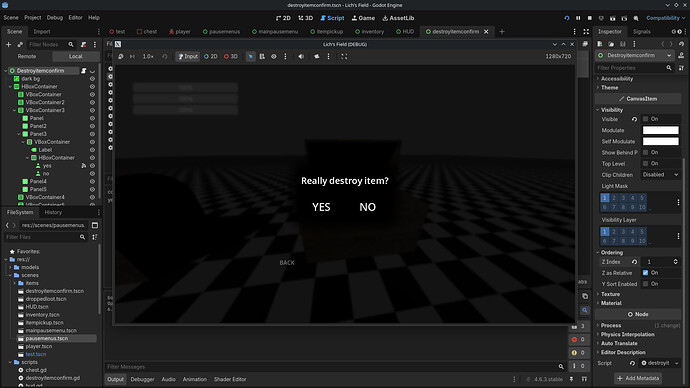Open the Project menu
The image size is (690, 388).
[33, 18]
